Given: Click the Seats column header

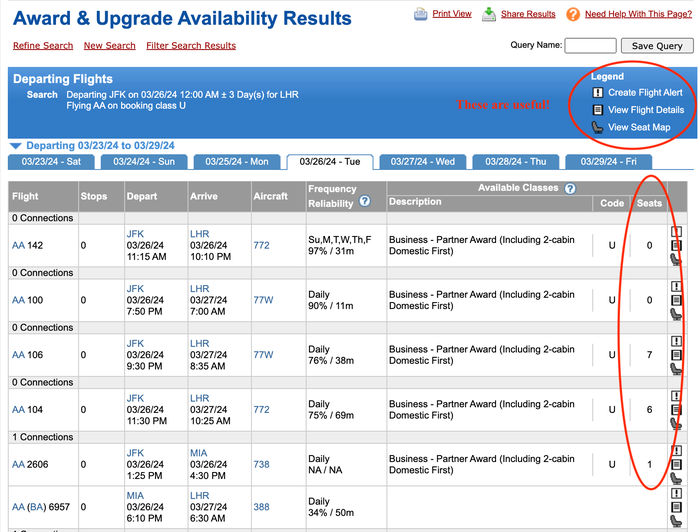Looking at the screenshot, I should (649, 203).
